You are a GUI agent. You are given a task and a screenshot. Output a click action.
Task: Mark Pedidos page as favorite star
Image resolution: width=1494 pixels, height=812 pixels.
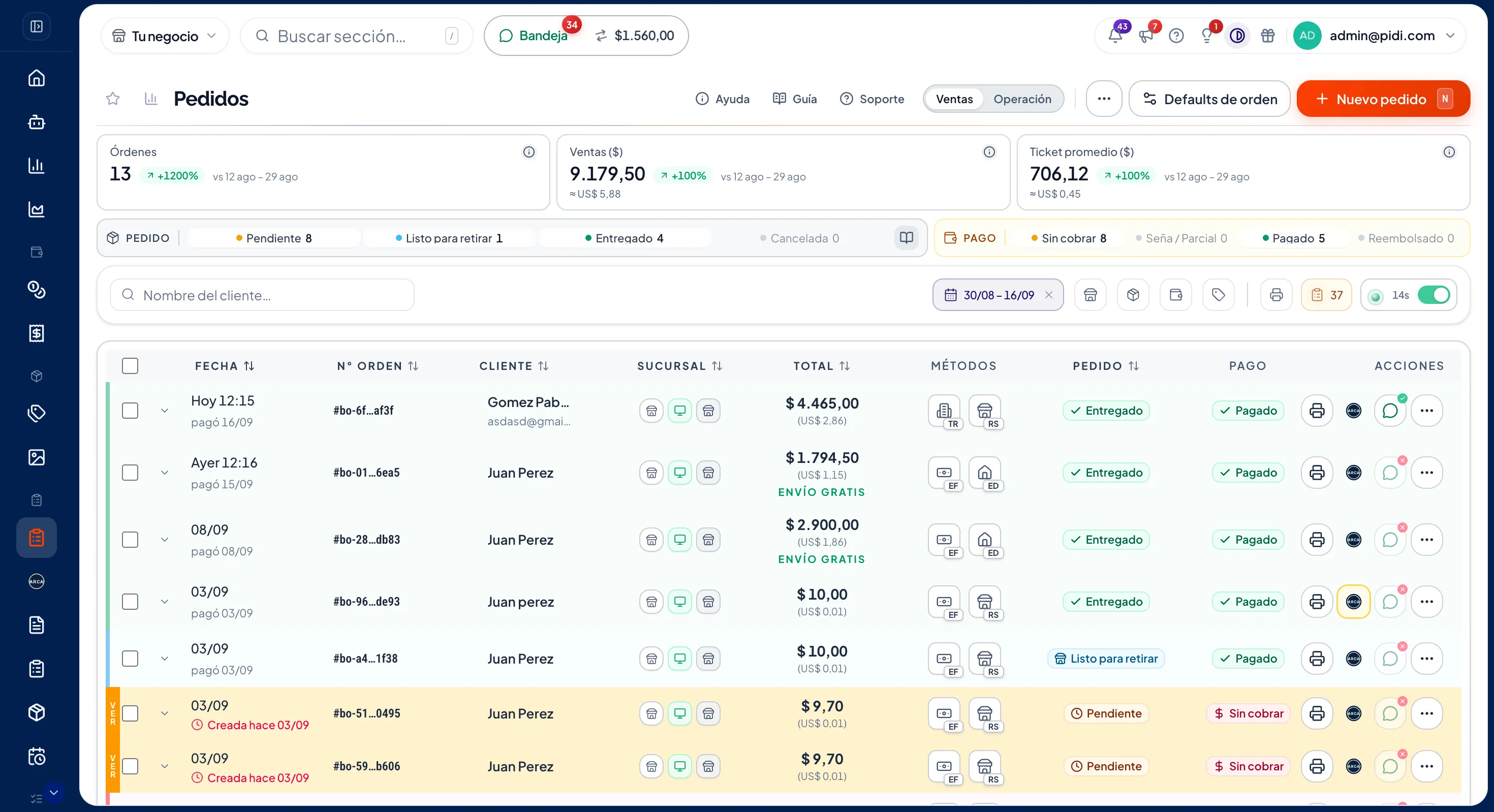[112, 99]
